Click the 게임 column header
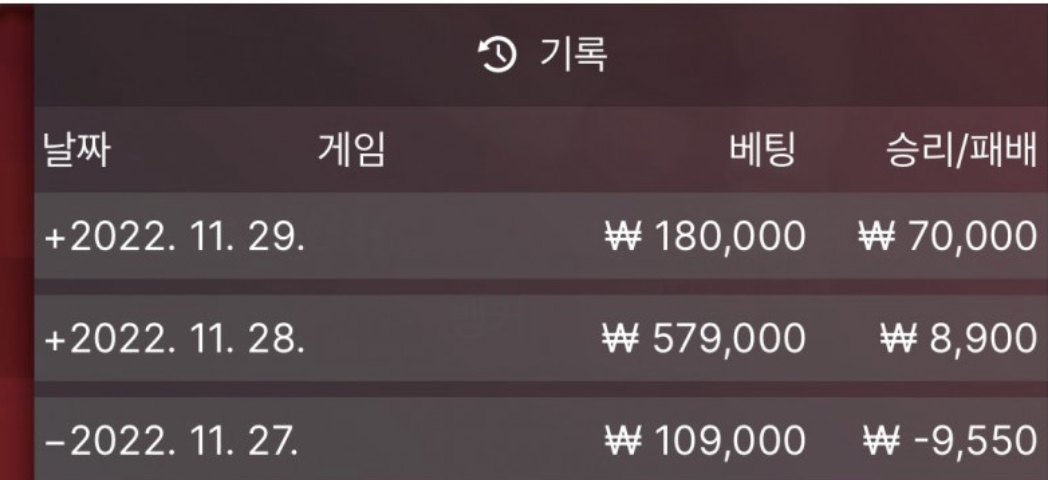 point(350,152)
